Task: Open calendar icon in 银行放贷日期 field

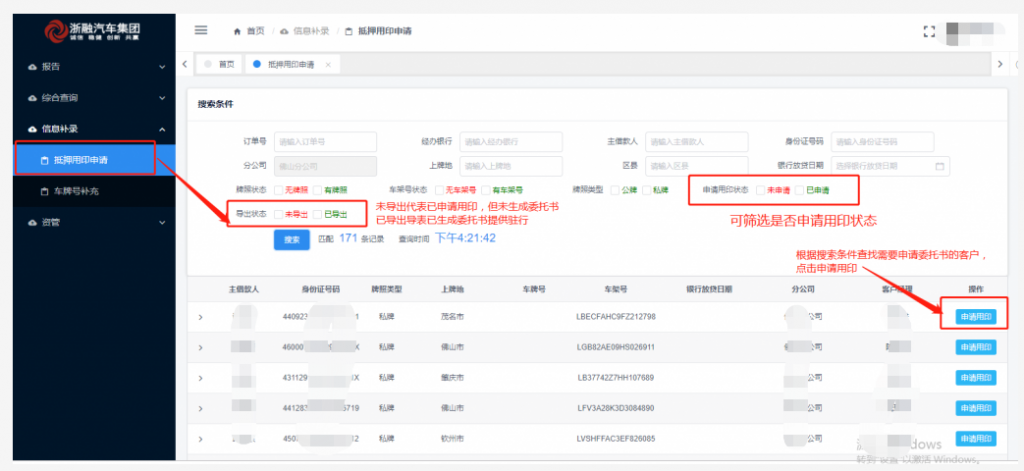Action: coord(940,166)
